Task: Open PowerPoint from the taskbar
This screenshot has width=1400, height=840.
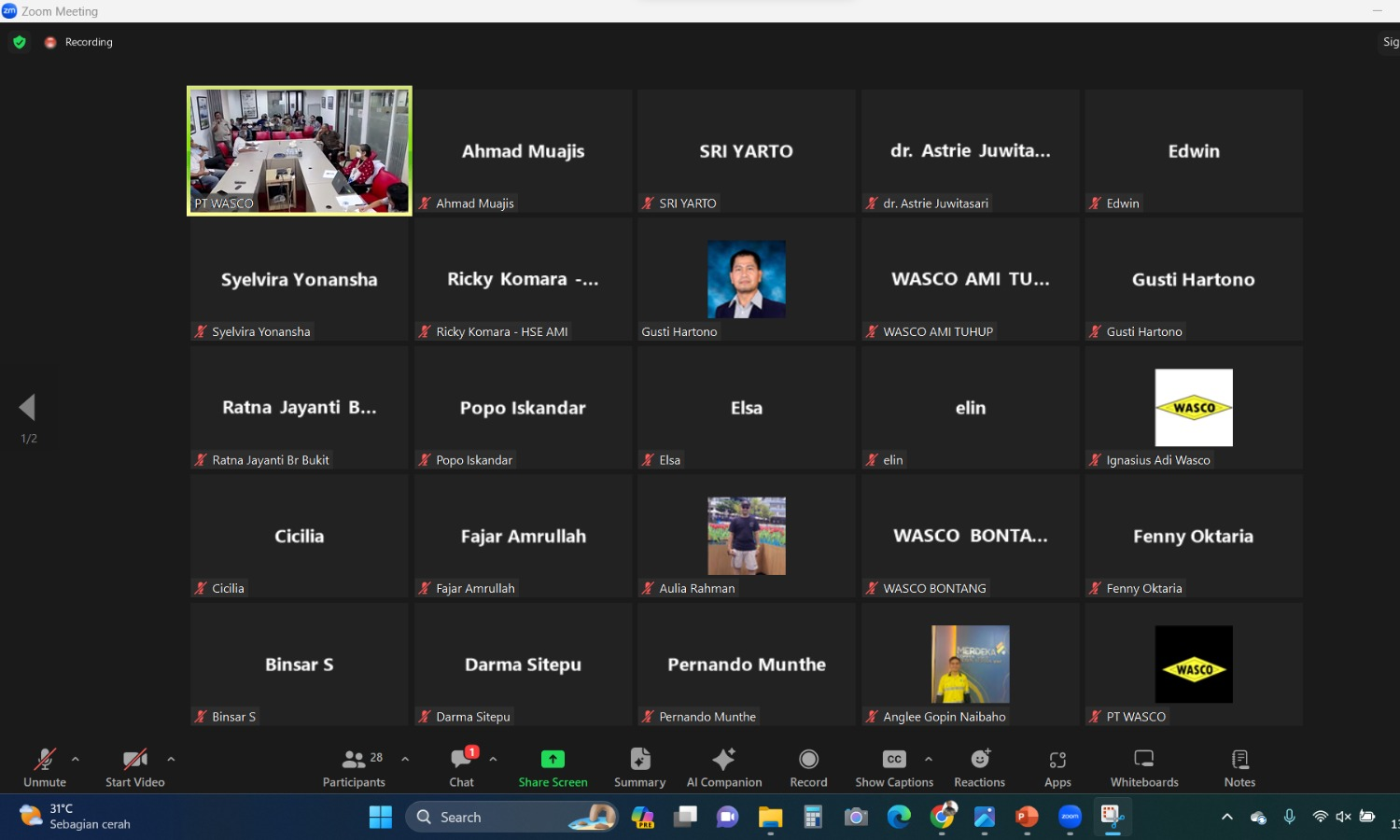Action: pos(1027,818)
